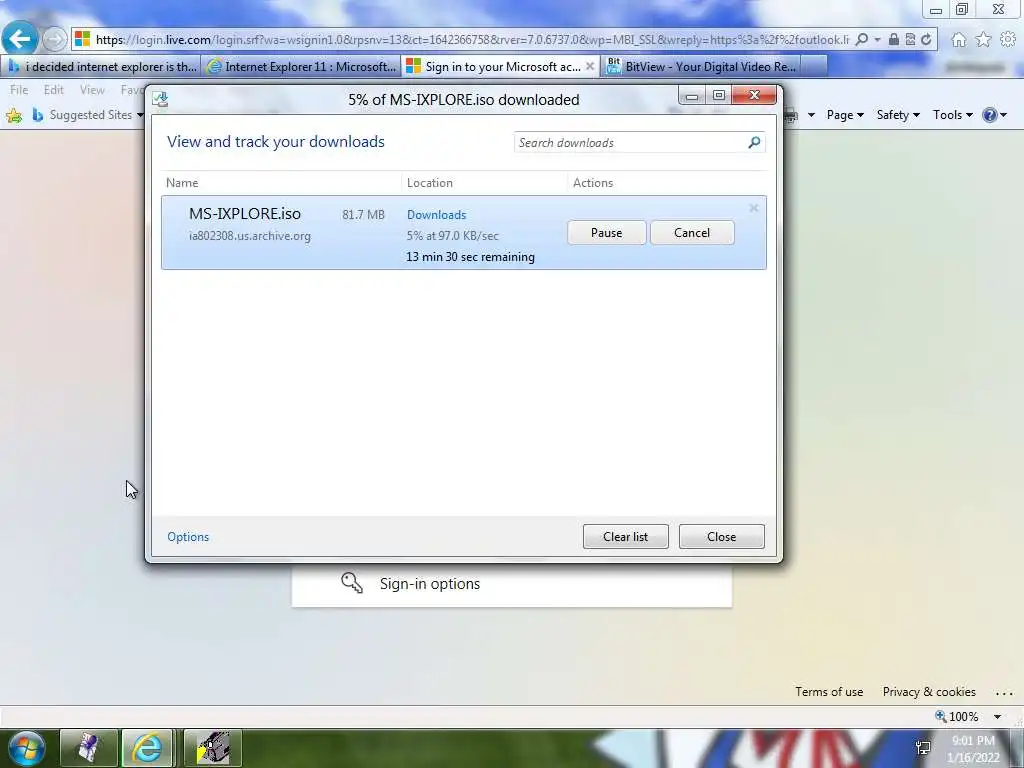Minimize the View Downloads dialog
Image resolution: width=1024 pixels, height=768 pixels.
point(692,97)
